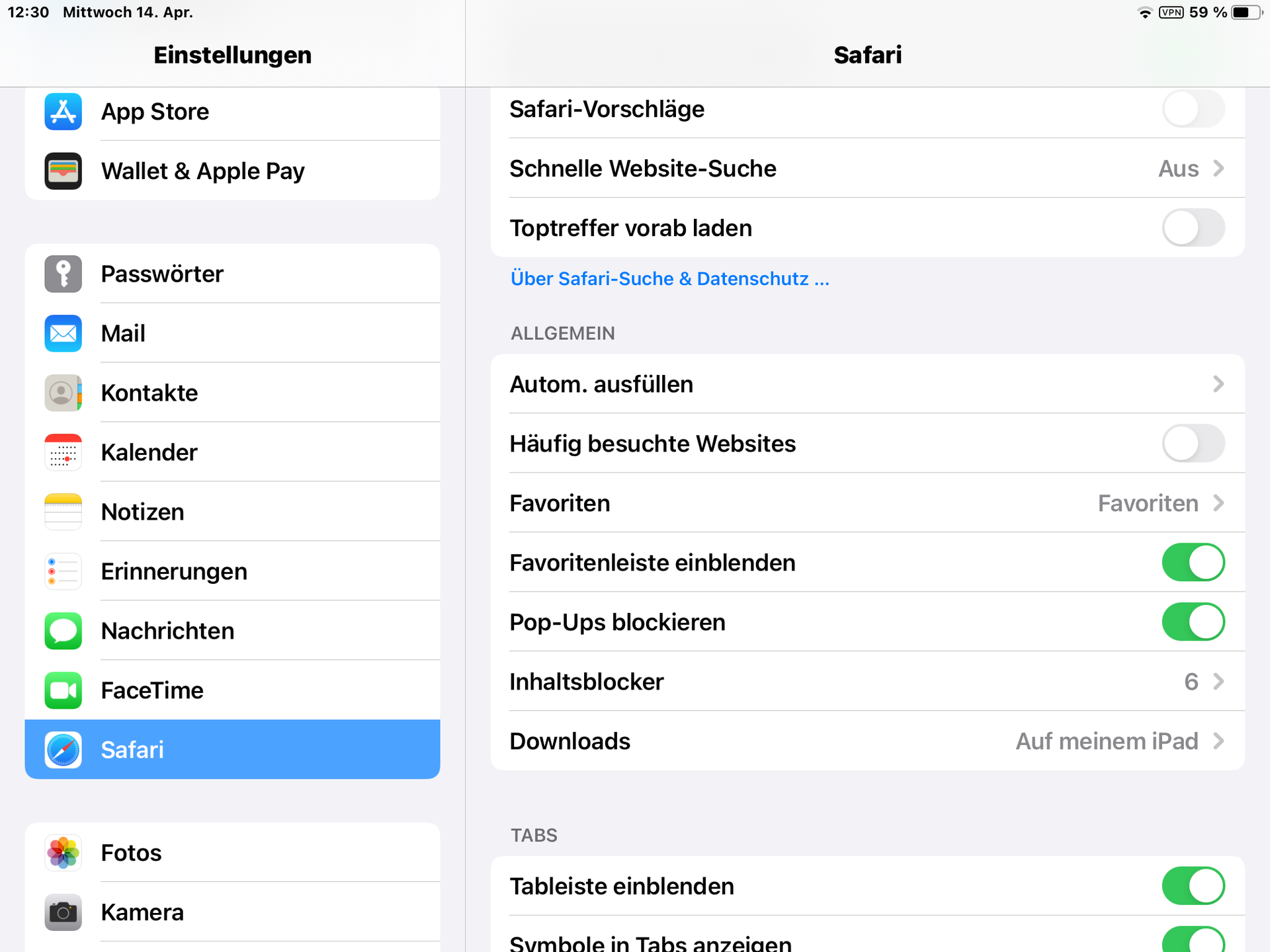Tap the App Store icon in sidebar

click(63, 112)
